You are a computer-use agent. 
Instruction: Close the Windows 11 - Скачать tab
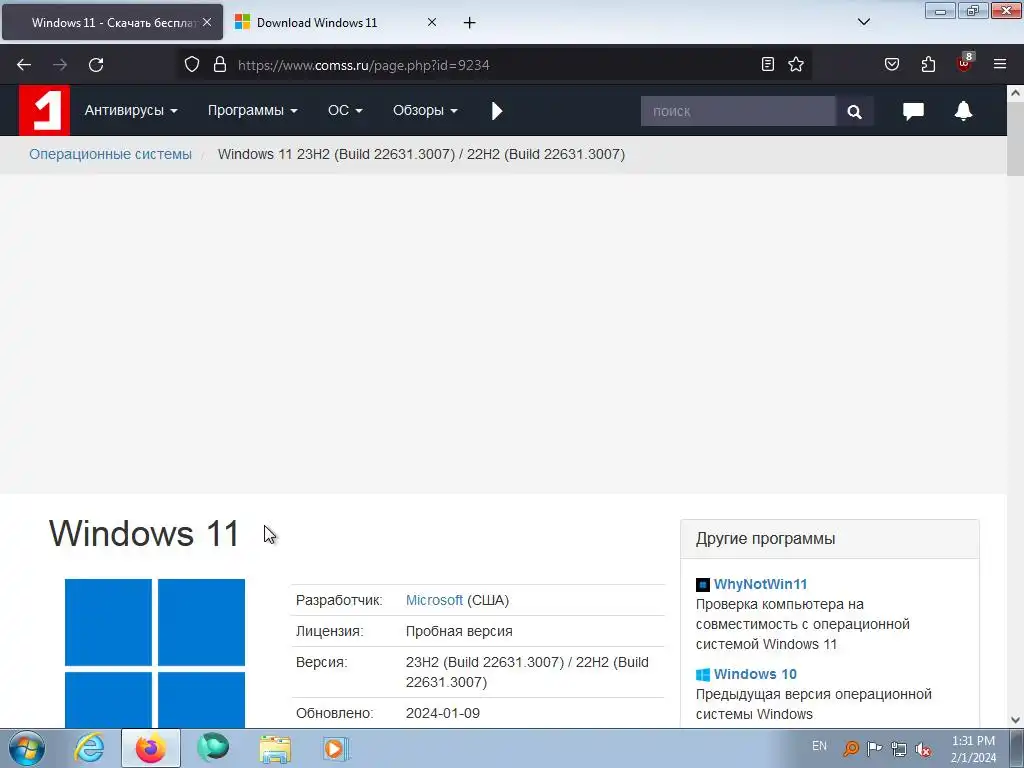(207, 22)
